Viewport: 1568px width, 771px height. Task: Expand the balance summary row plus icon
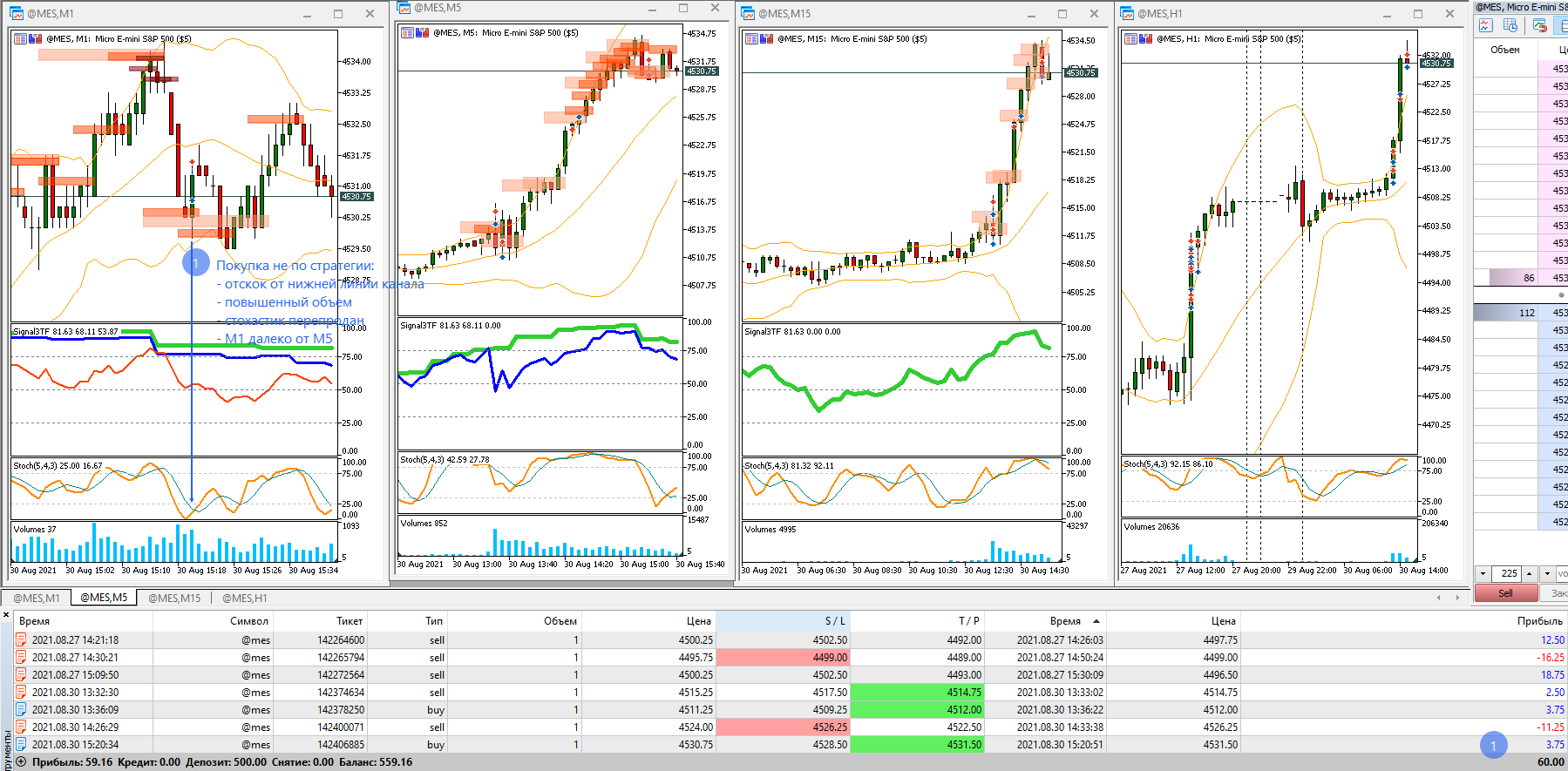click(21, 761)
